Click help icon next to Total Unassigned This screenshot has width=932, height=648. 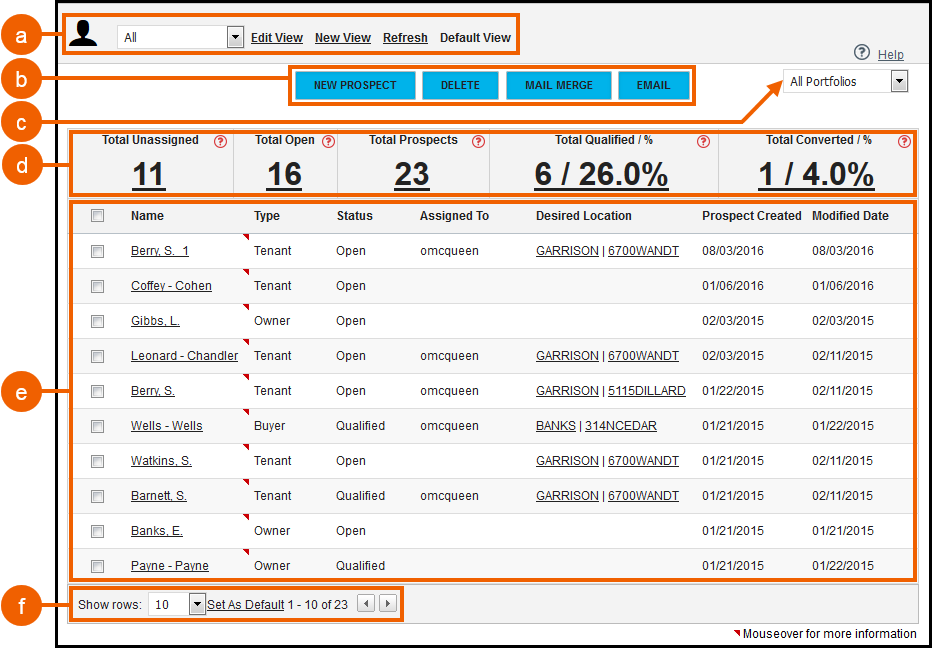click(x=221, y=142)
